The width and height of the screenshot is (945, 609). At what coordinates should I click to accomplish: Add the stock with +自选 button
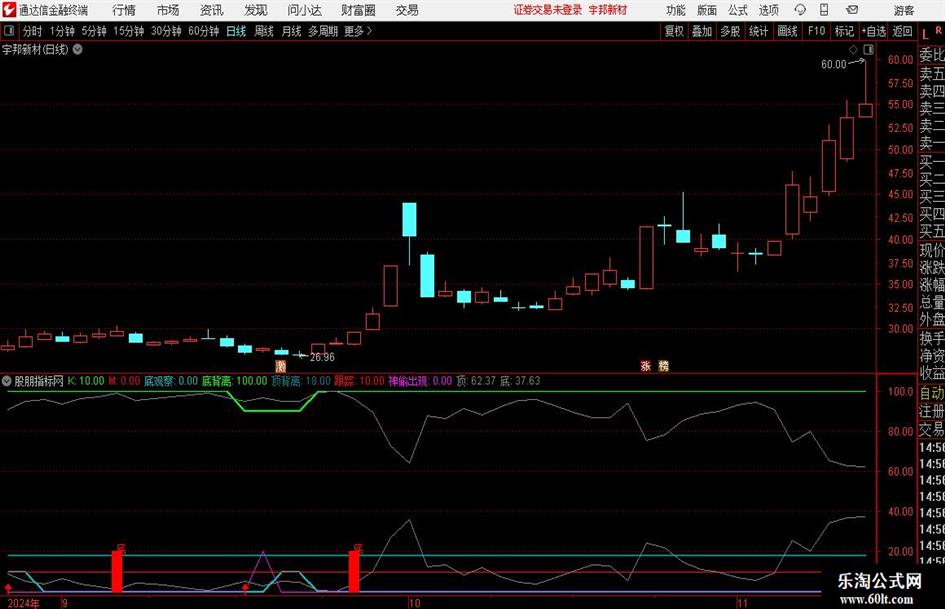pos(874,31)
